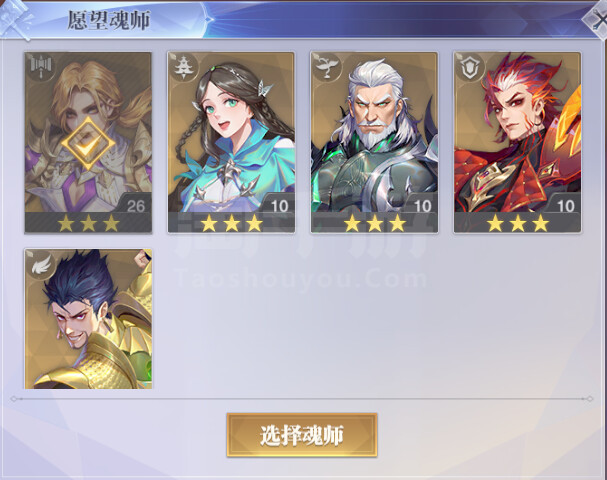The image size is (607, 480).
Task: Click the 选择魂师 confirm button
Action: point(302,435)
